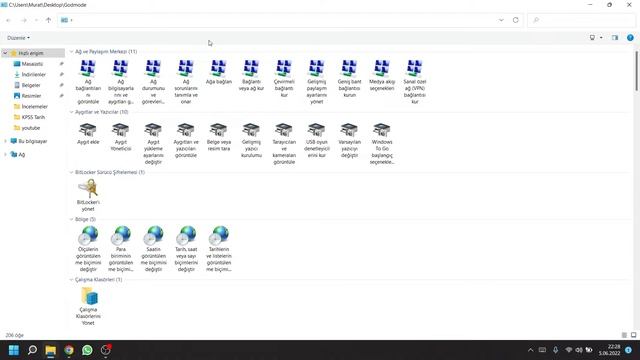Open 'BitLocker'ı yönet' item
Image resolution: width=640 pixels, height=360 pixels.
[88, 195]
